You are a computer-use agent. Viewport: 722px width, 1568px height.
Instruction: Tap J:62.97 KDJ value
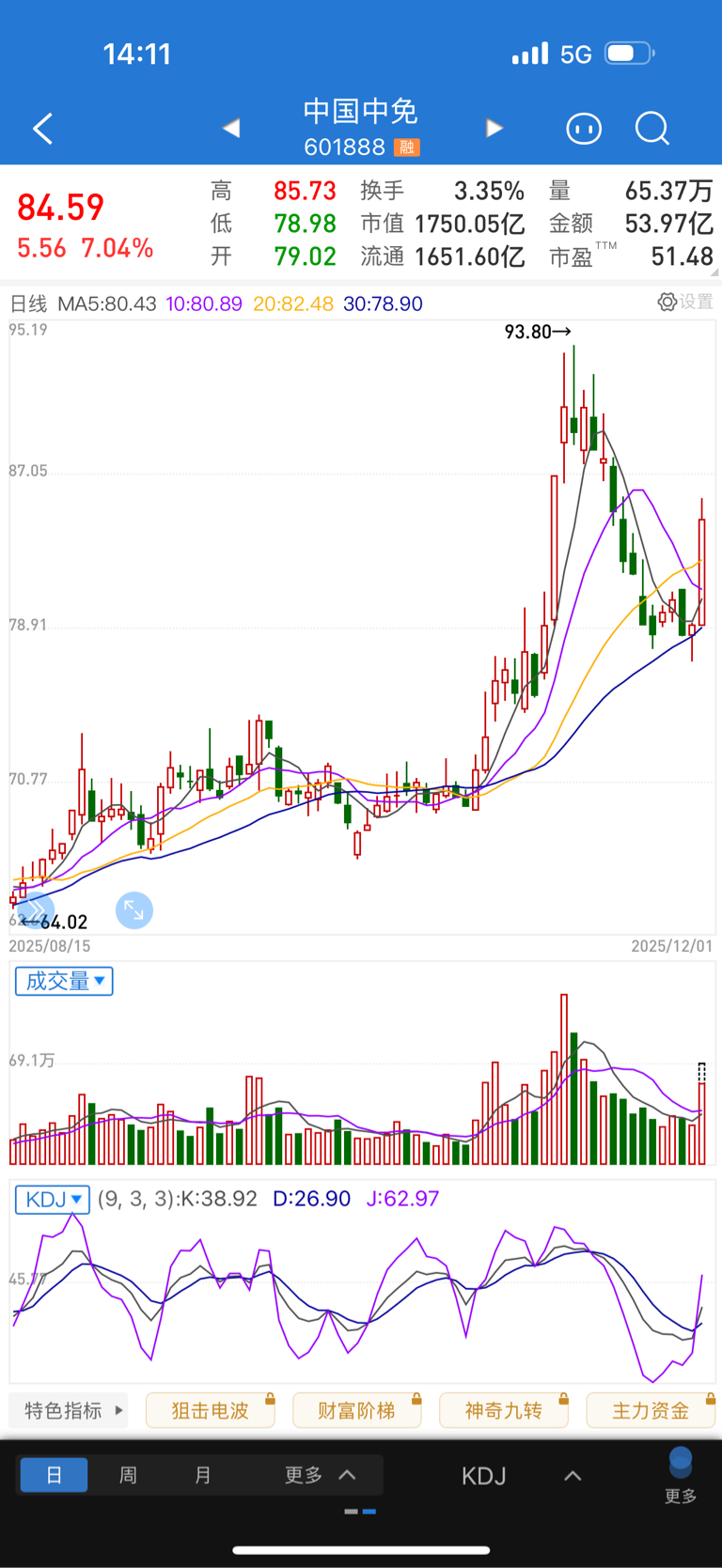[402, 1199]
